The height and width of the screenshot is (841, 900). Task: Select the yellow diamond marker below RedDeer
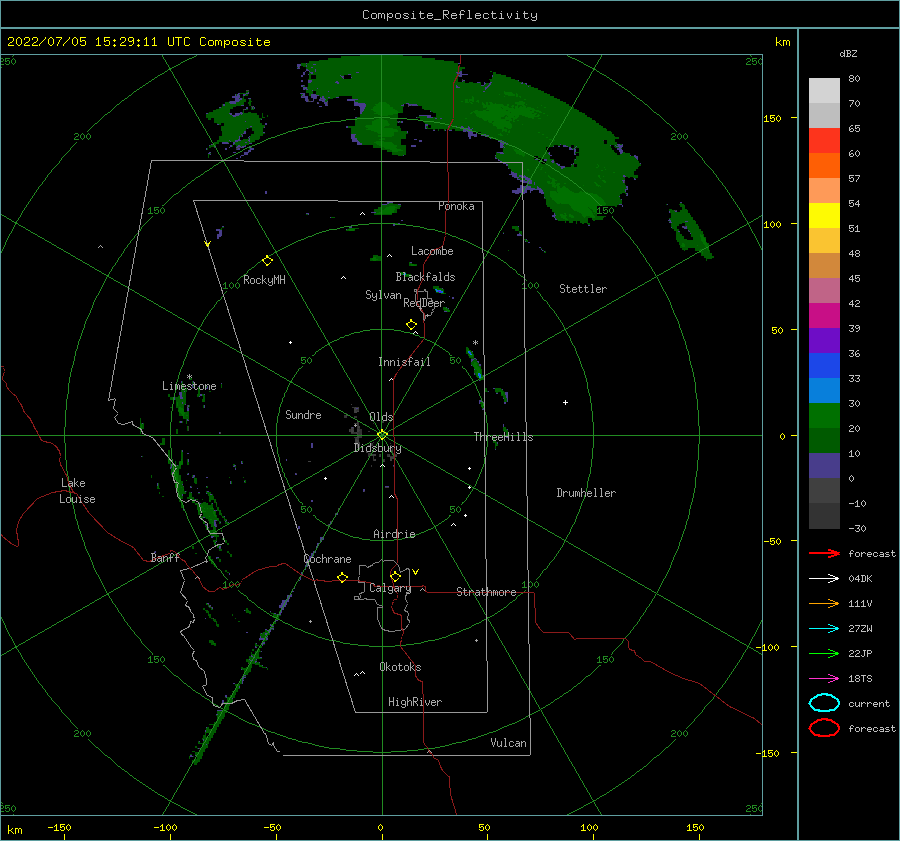(411, 325)
